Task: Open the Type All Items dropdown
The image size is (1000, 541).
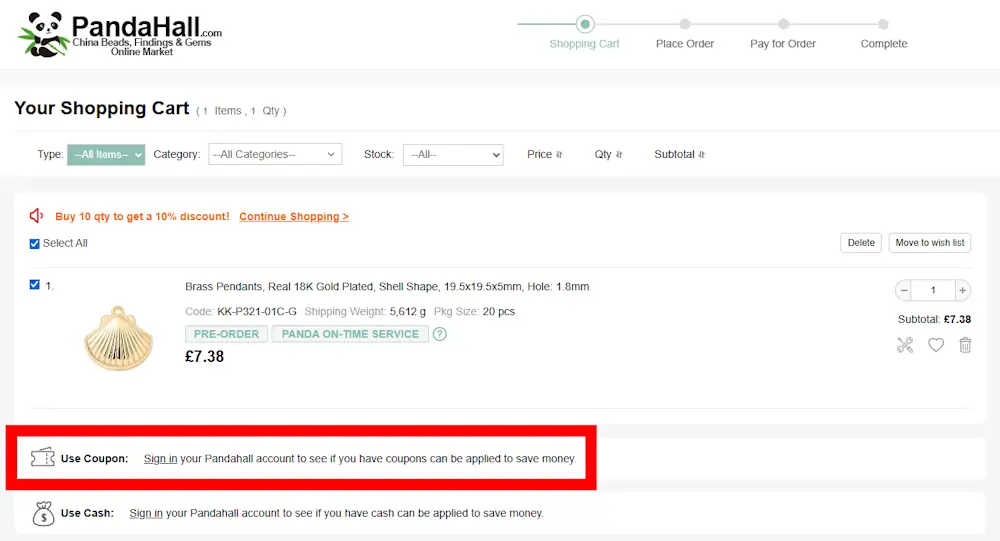Action: click(x=106, y=154)
